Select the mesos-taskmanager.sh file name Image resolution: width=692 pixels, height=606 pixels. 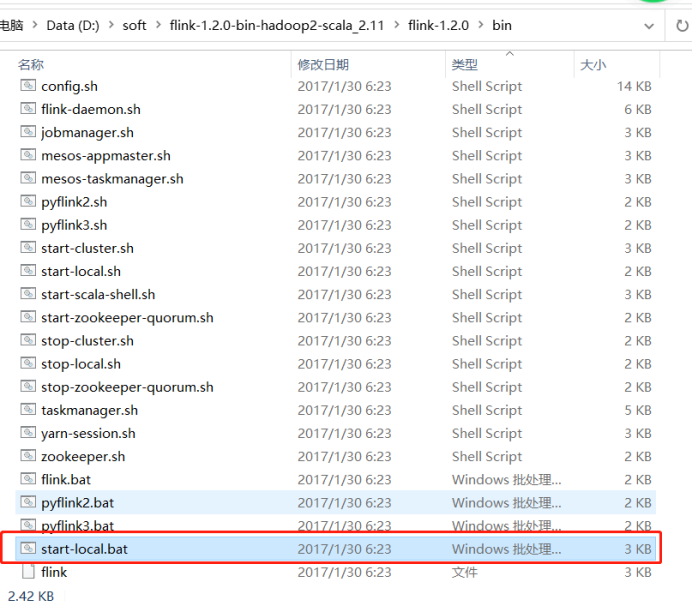[x=112, y=179]
